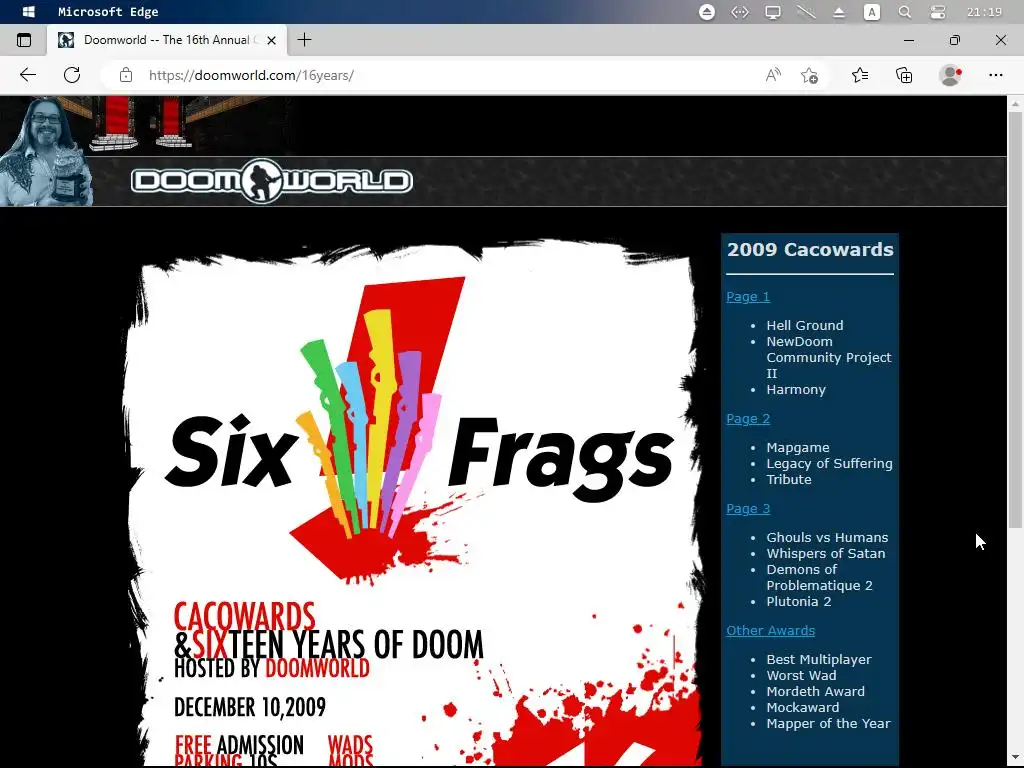
Task: Click the Doomworld logo banner
Action: tap(272, 181)
